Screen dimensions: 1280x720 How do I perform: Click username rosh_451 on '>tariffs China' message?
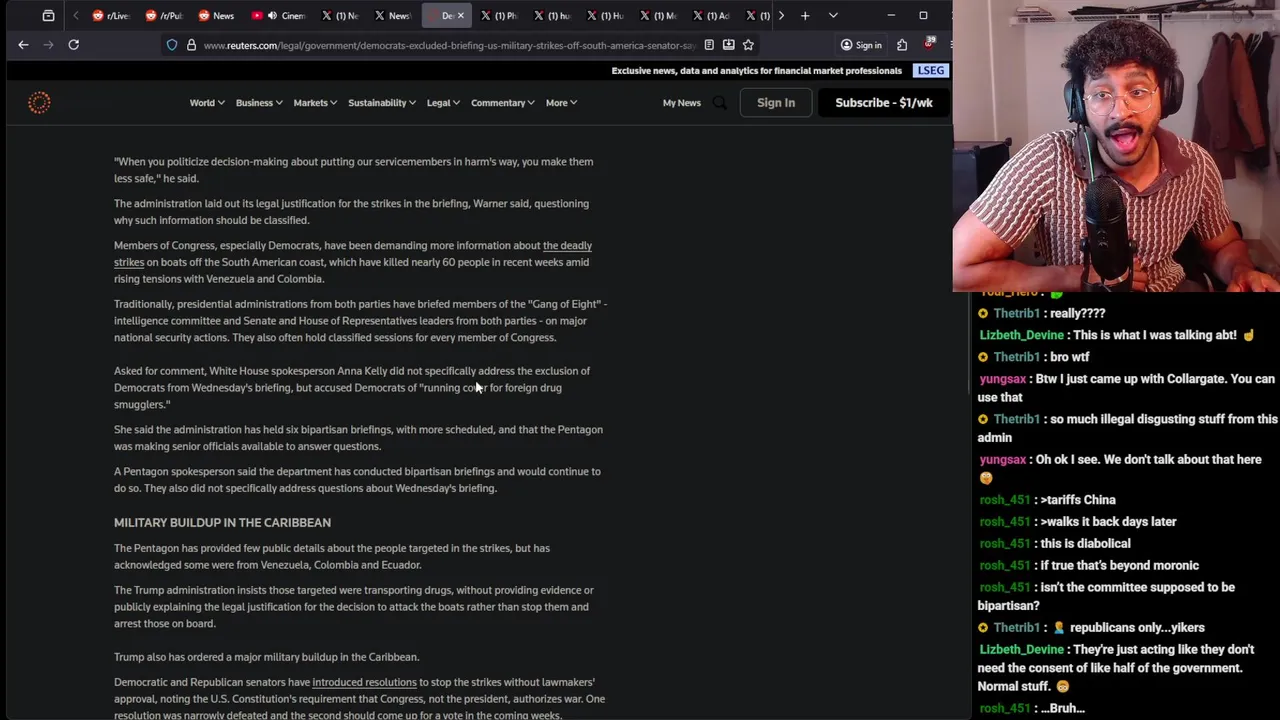click(x=1005, y=500)
